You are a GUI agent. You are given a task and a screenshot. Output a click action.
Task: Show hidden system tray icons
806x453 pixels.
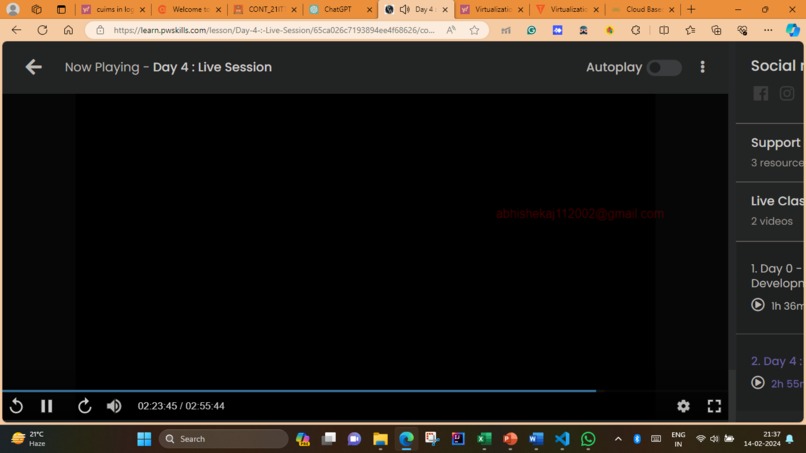coord(618,439)
